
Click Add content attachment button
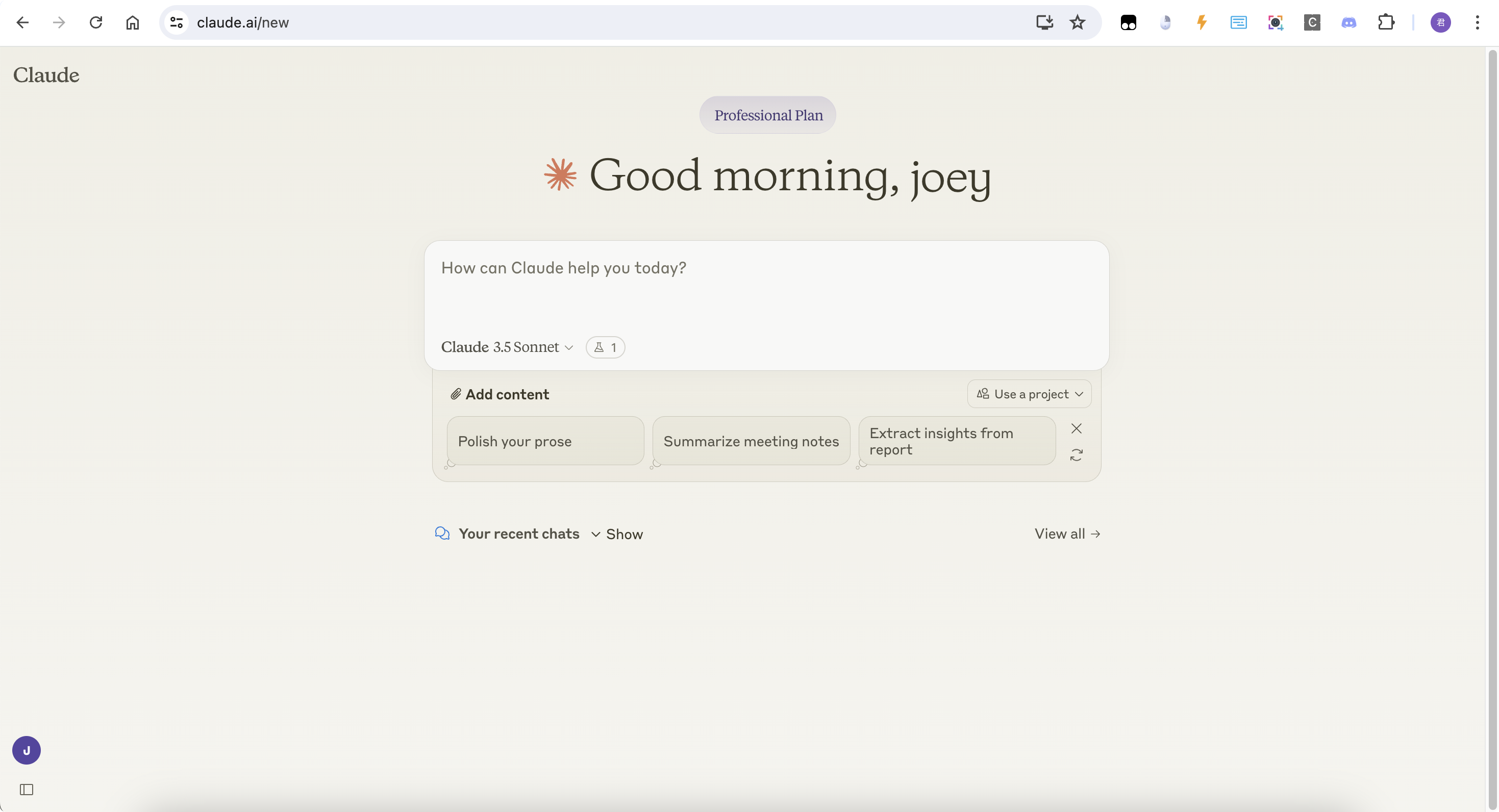point(499,394)
